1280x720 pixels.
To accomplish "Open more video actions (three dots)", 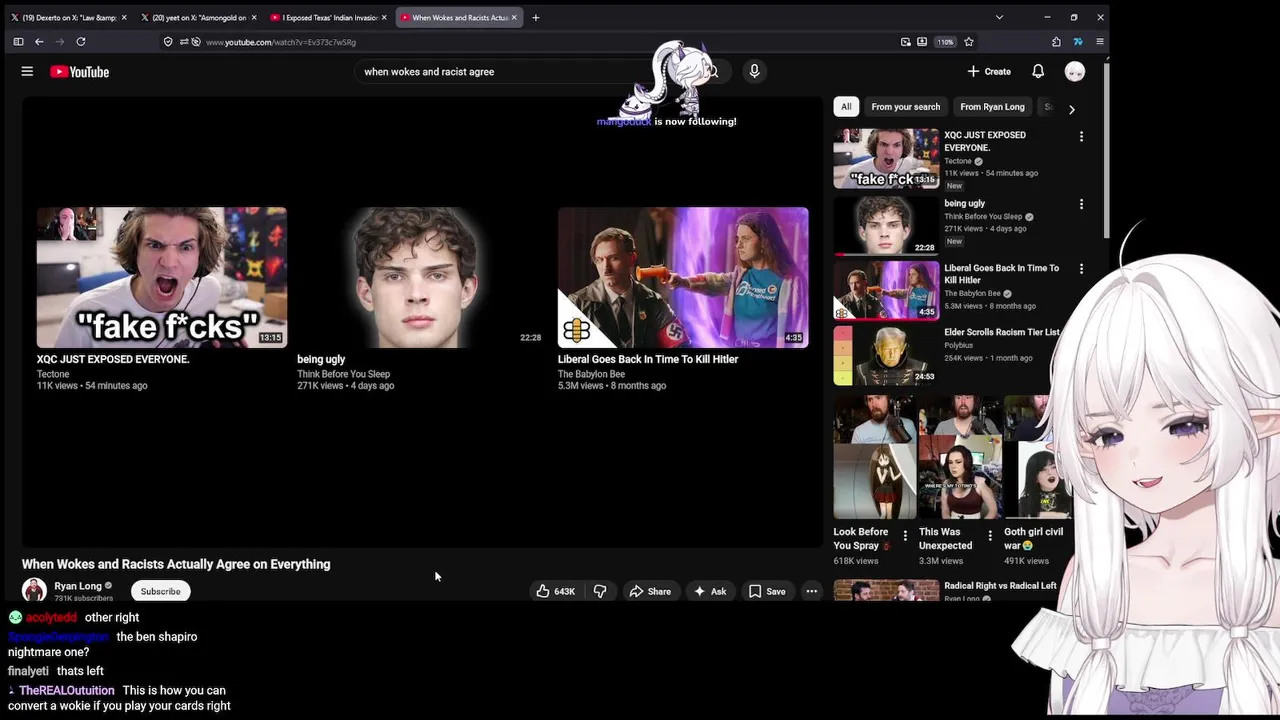I will point(812,591).
